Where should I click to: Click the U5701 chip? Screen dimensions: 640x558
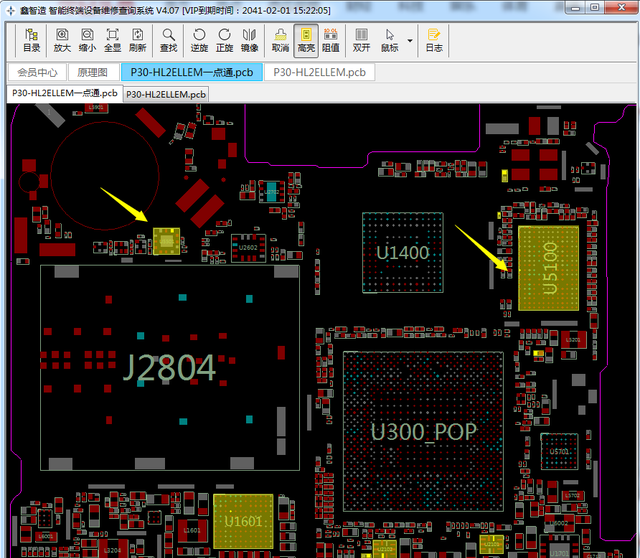click(x=559, y=451)
